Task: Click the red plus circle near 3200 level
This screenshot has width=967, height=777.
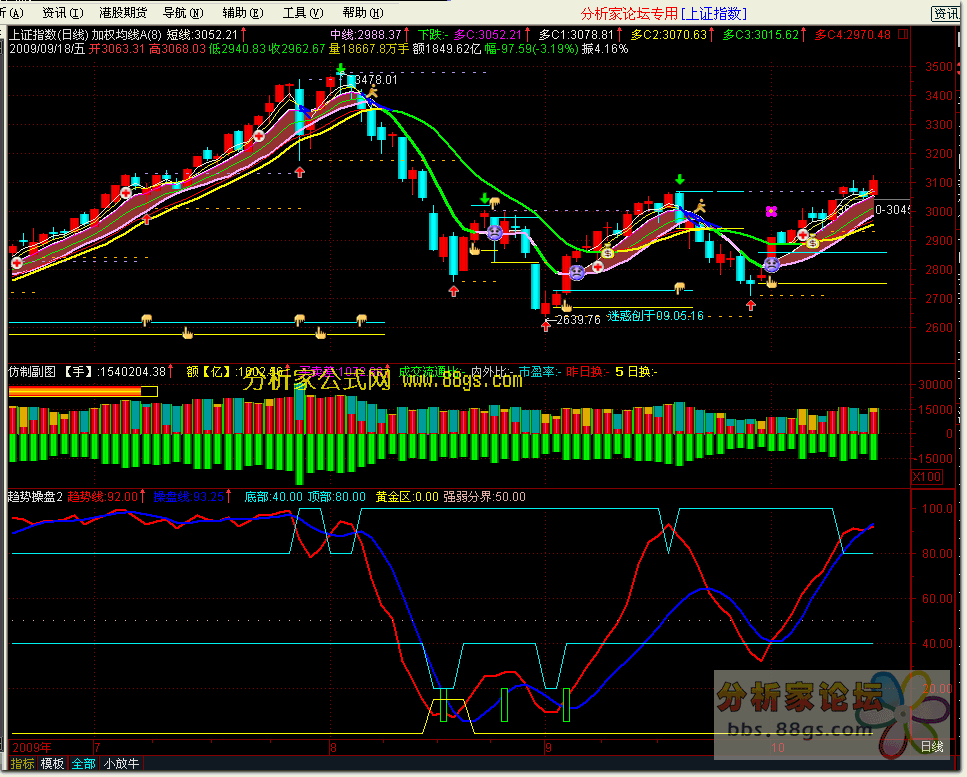Action: coord(259,136)
